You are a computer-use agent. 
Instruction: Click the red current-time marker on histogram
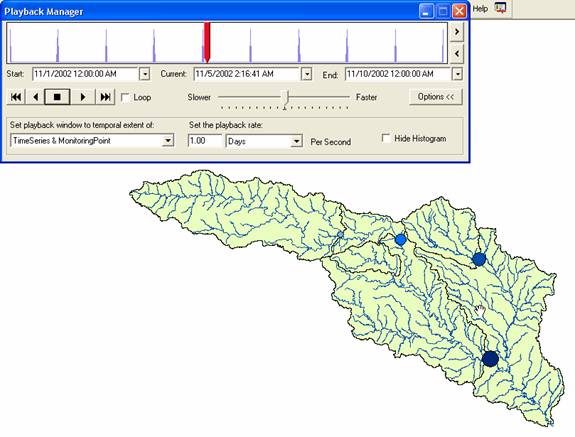207,42
